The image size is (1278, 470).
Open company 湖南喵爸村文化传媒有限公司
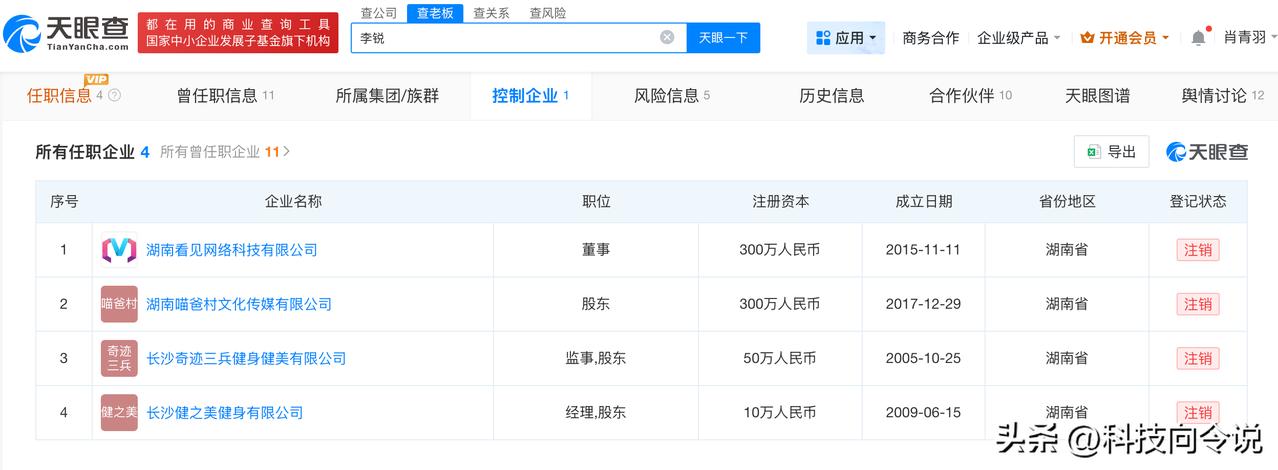[x=239, y=304]
